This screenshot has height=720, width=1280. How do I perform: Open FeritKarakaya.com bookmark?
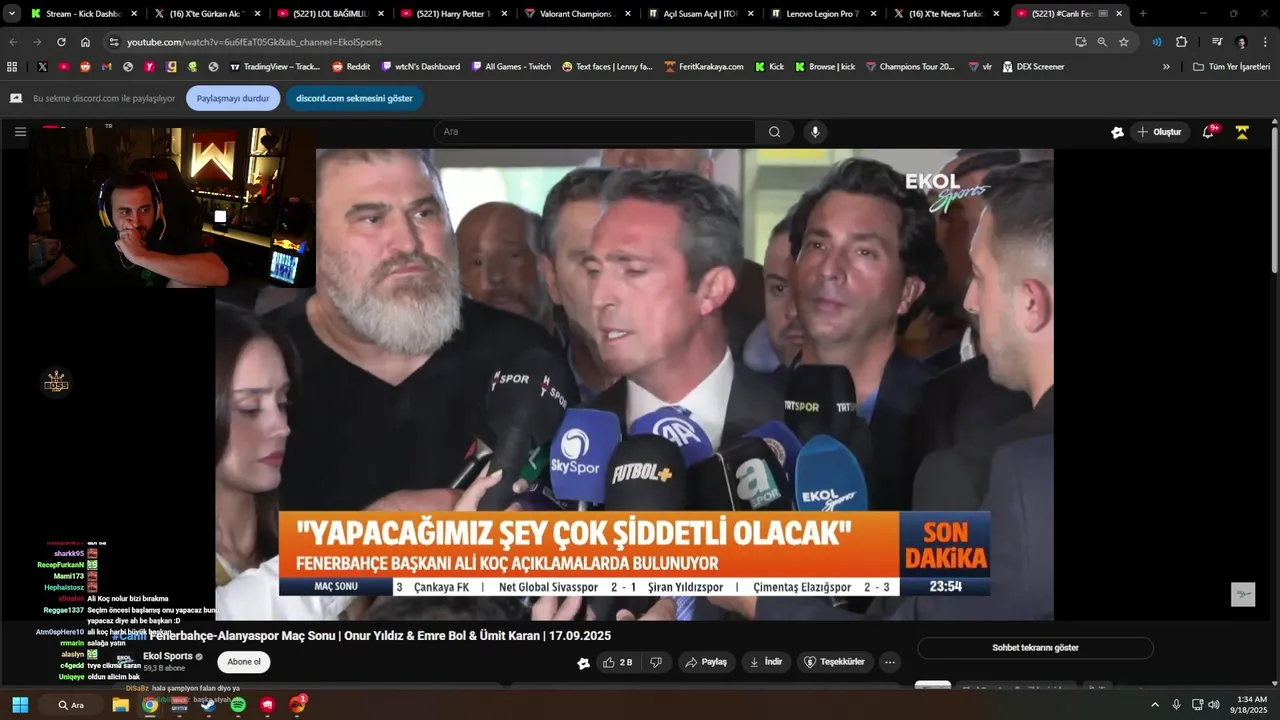point(704,67)
